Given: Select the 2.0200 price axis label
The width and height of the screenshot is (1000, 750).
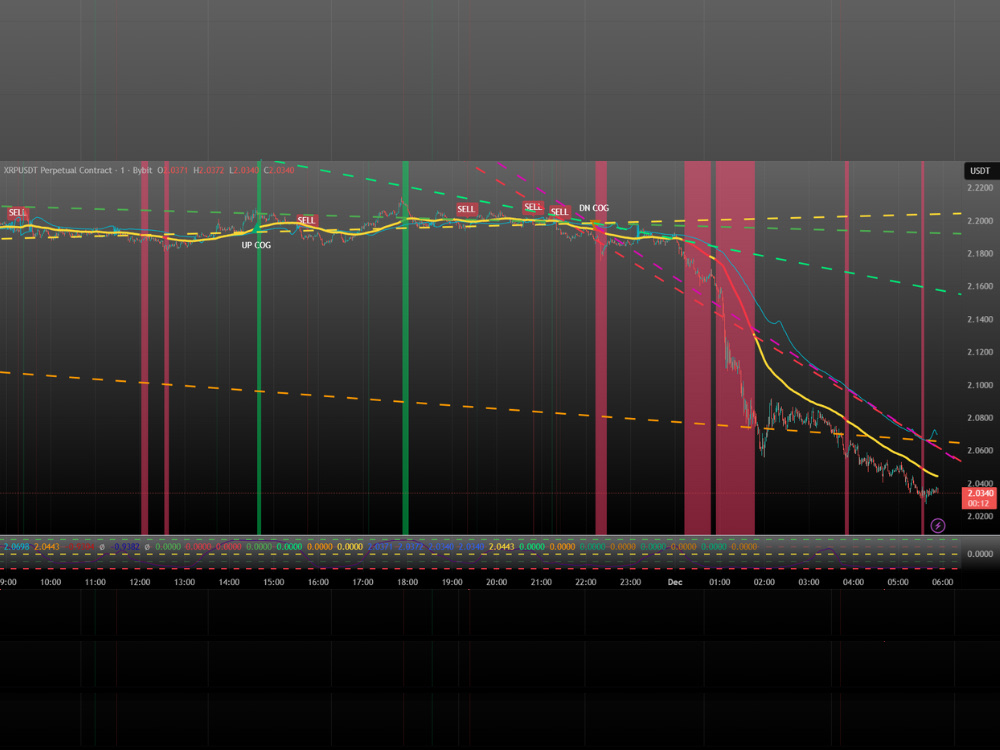Looking at the screenshot, I should click(x=980, y=516).
